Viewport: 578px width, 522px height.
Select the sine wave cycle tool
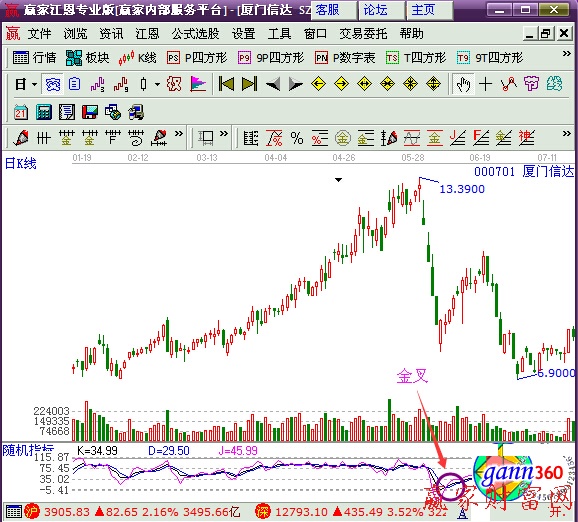(x=412, y=138)
